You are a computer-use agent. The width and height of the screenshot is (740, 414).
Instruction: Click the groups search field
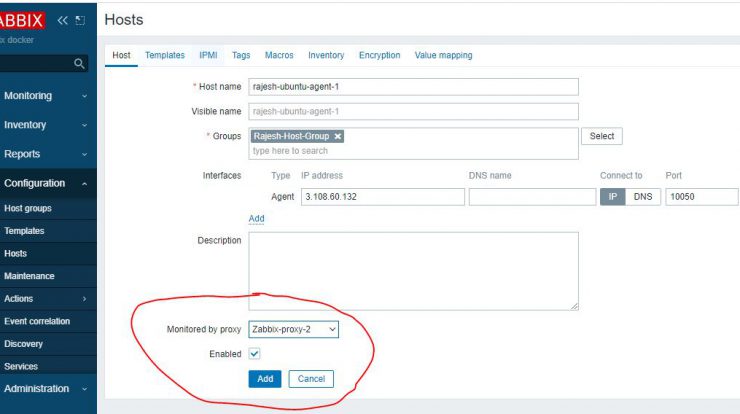click(x=413, y=151)
